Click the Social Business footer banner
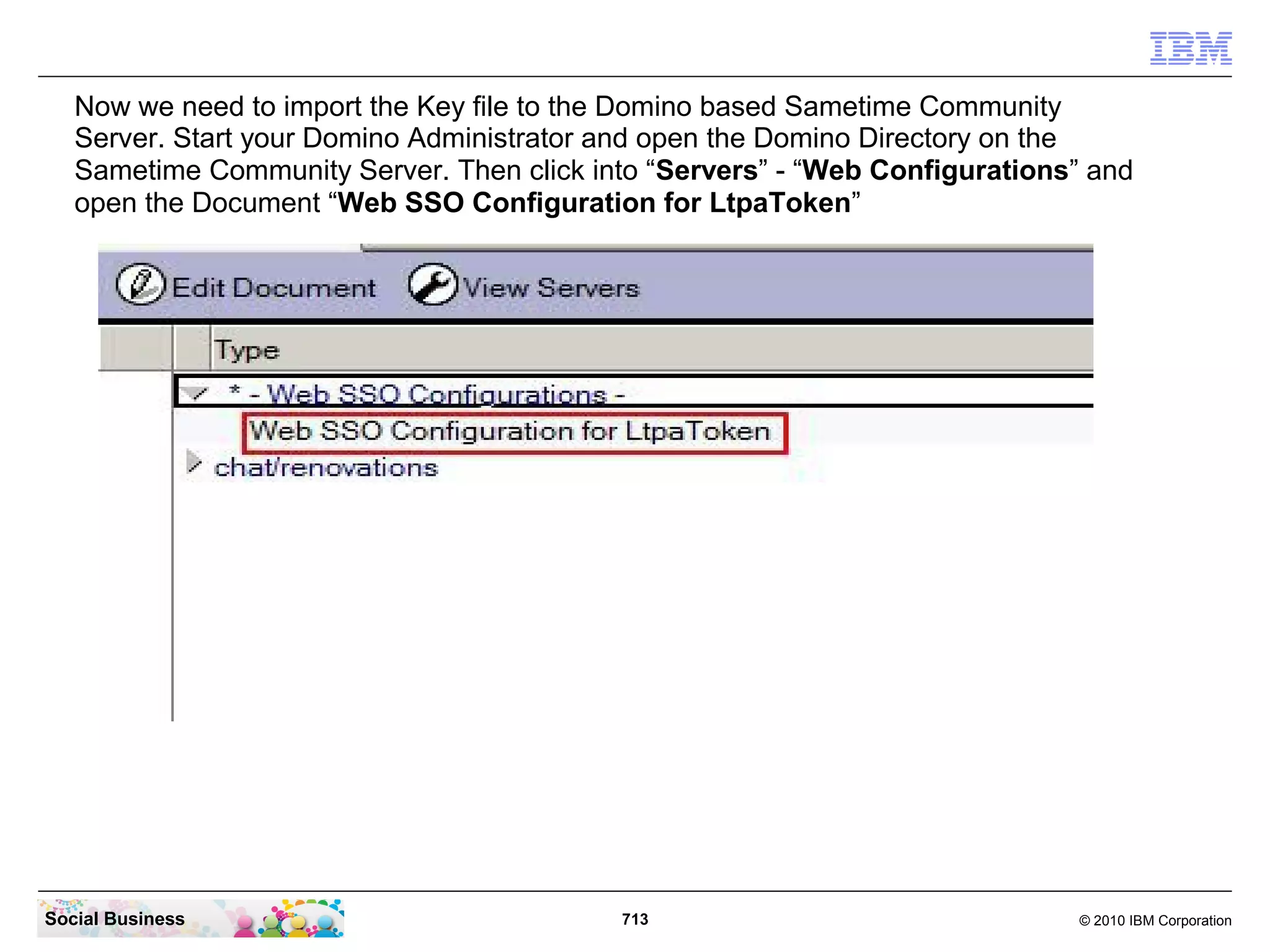Image resolution: width=1270 pixels, height=952 pixels. 190,918
